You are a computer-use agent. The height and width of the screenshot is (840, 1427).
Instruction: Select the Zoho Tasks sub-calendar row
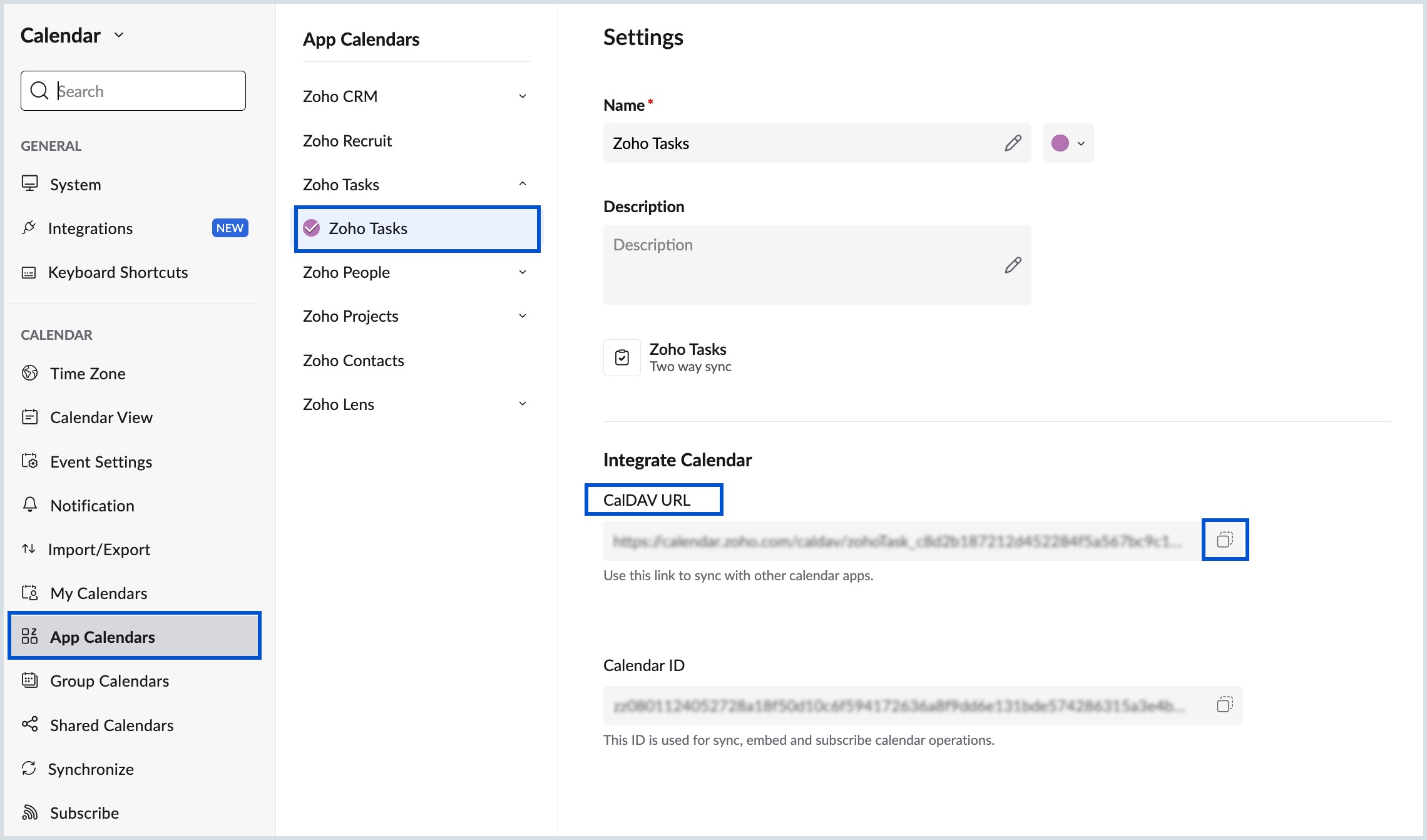(x=417, y=229)
